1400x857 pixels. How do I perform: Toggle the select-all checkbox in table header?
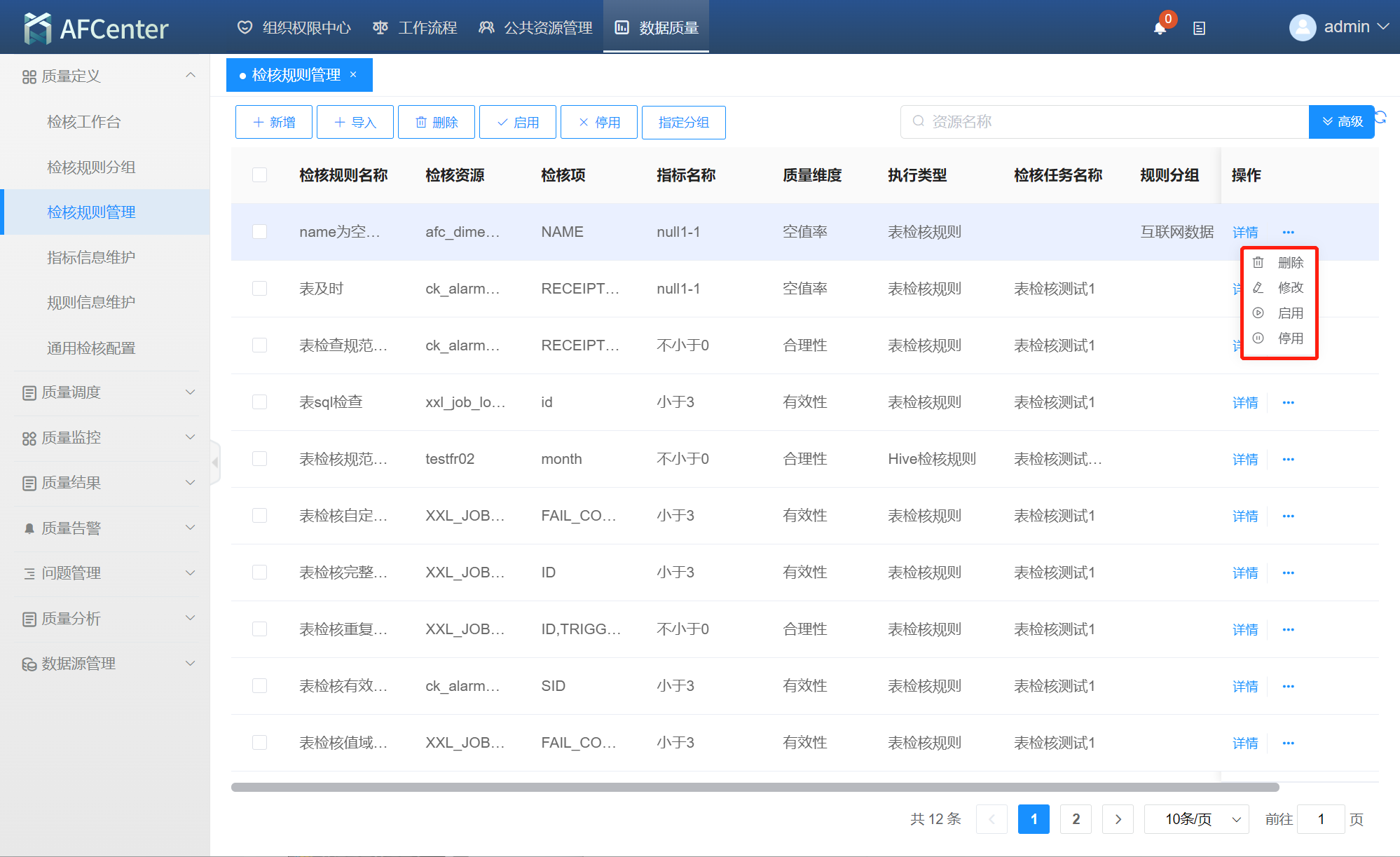259,174
